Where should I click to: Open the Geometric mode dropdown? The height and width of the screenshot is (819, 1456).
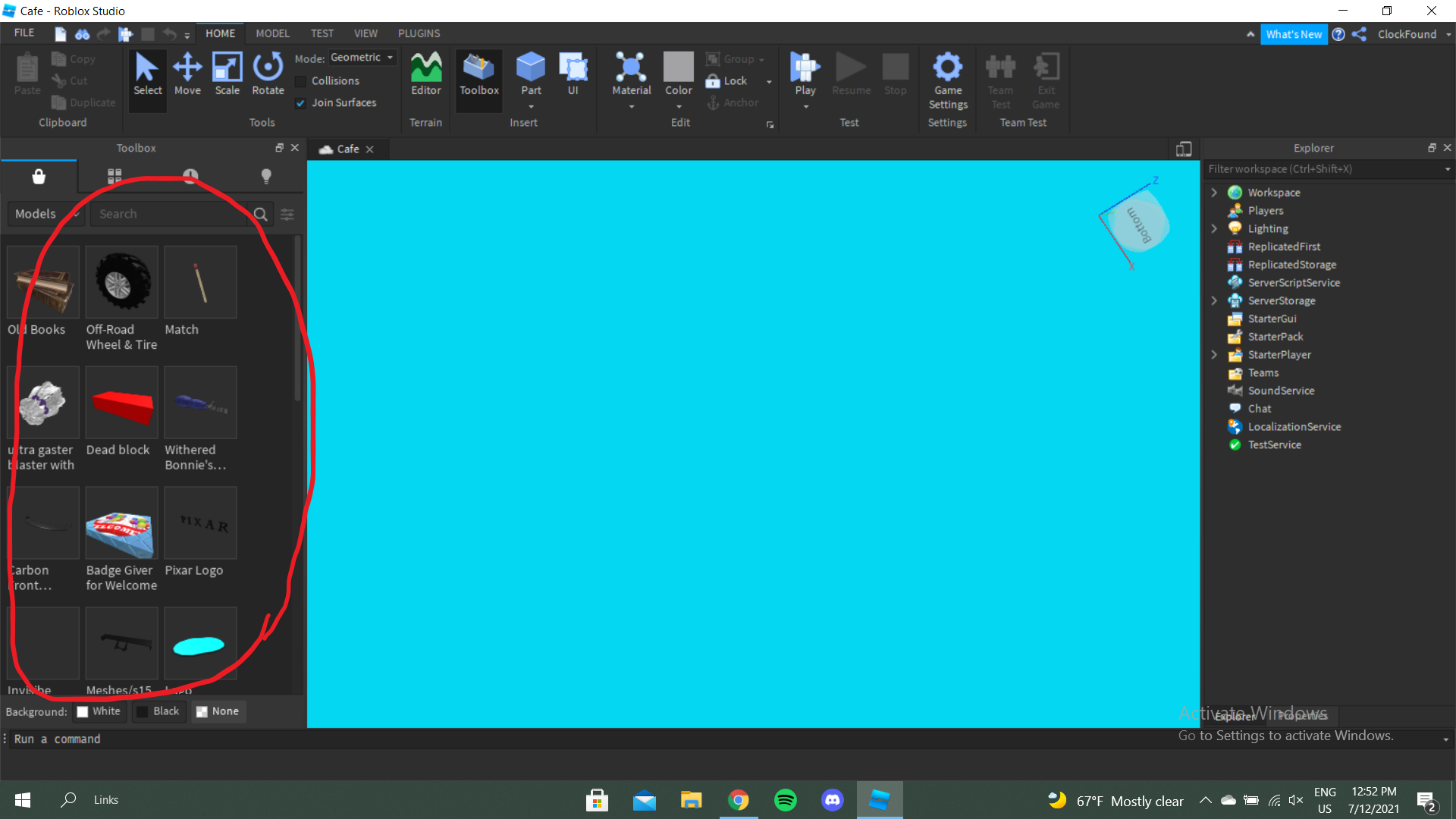pos(362,58)
